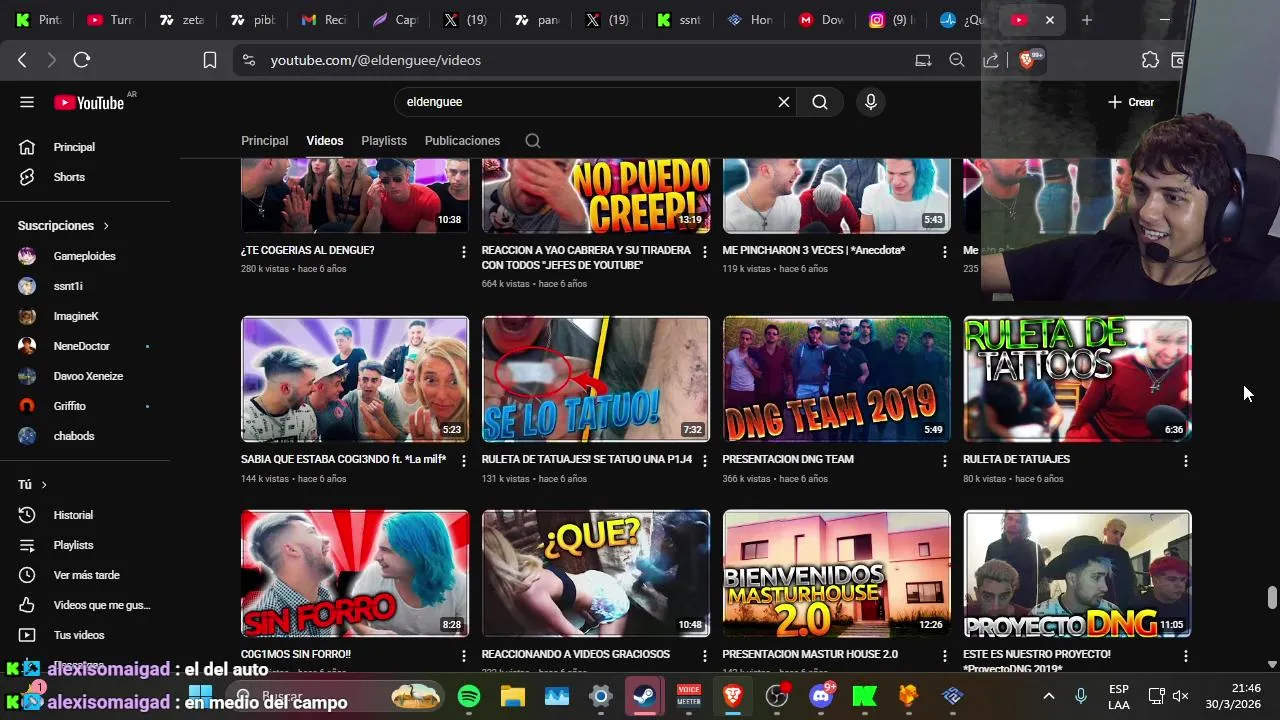Open options for ¿TE COGERIAS AL DENGUE? video
1280x720 pixels.
tap(463, 252)
